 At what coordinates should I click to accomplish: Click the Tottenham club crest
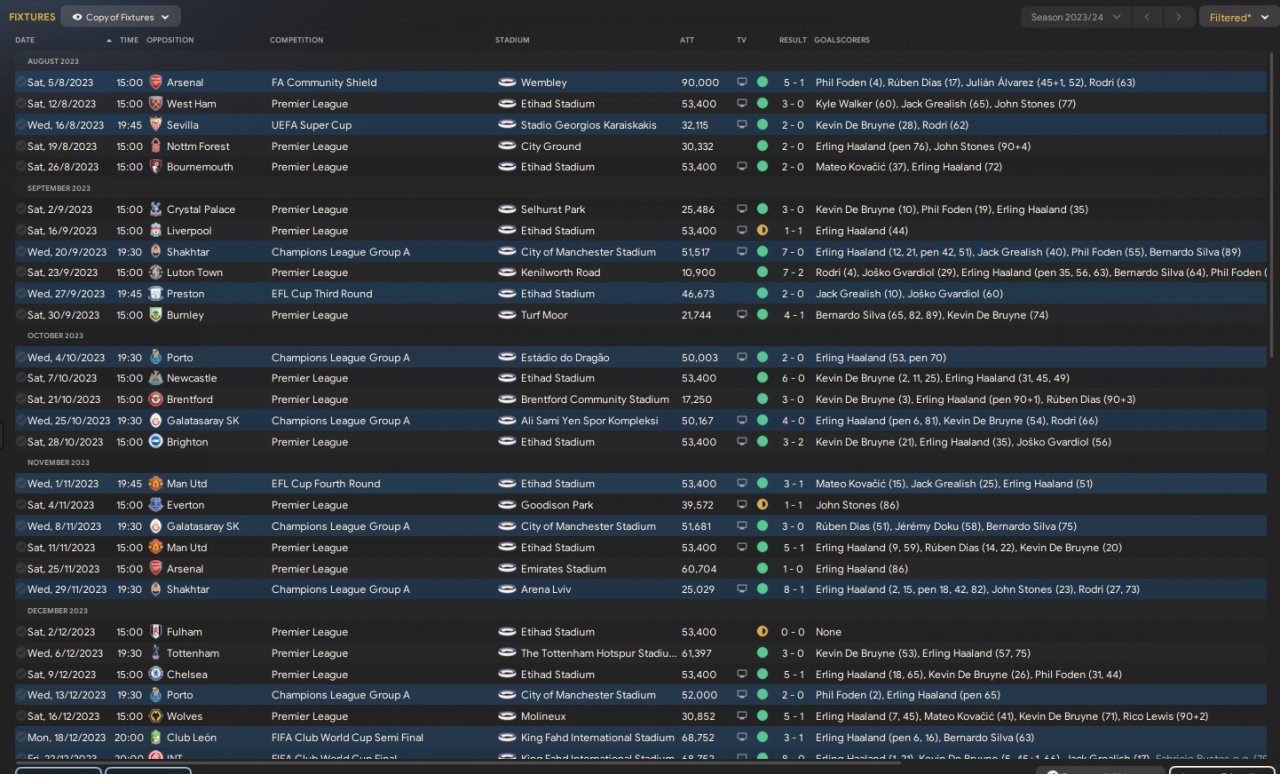pos(155,654)
